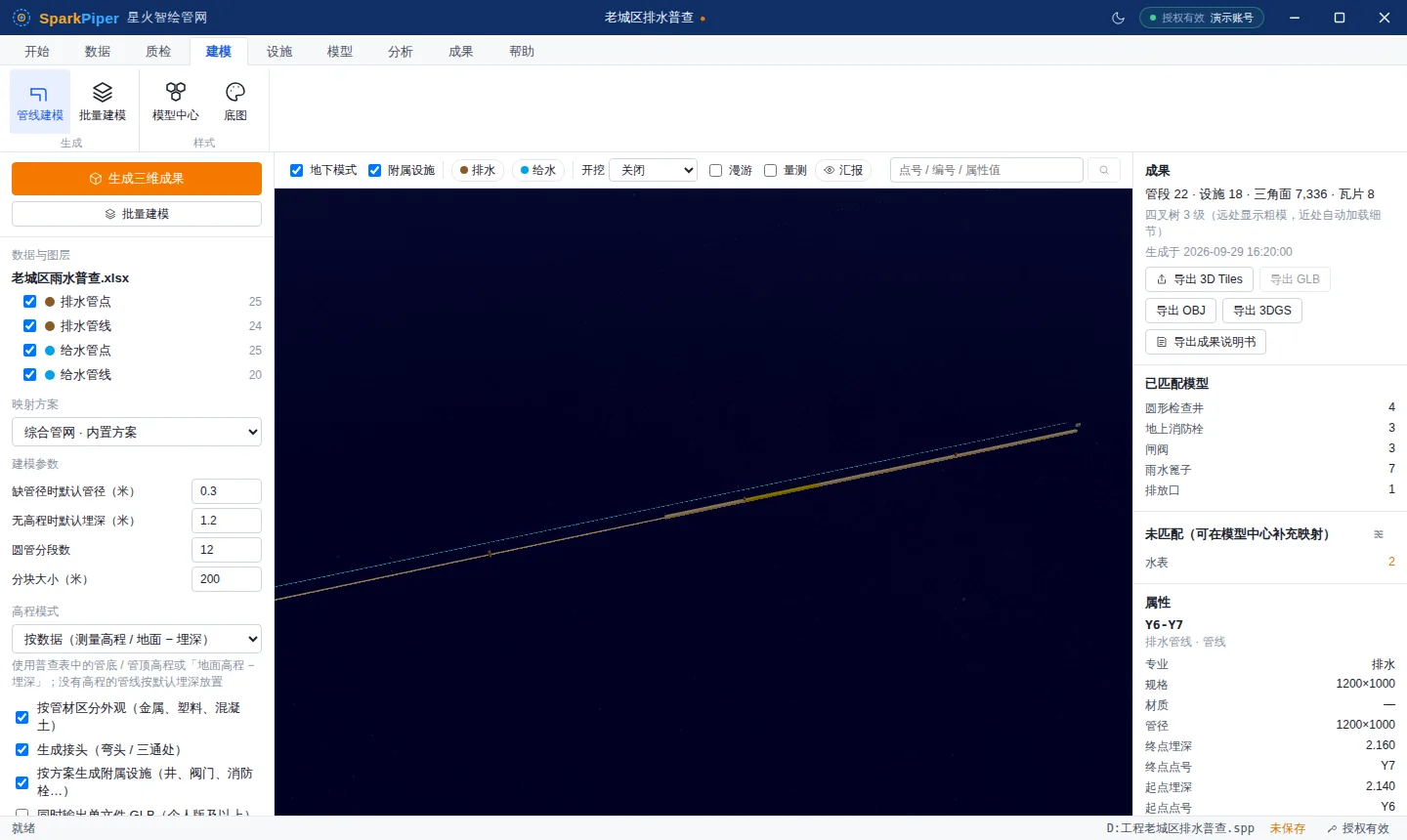Click the search magnifier button
1407x840 pixels.
coord(1104,170)
